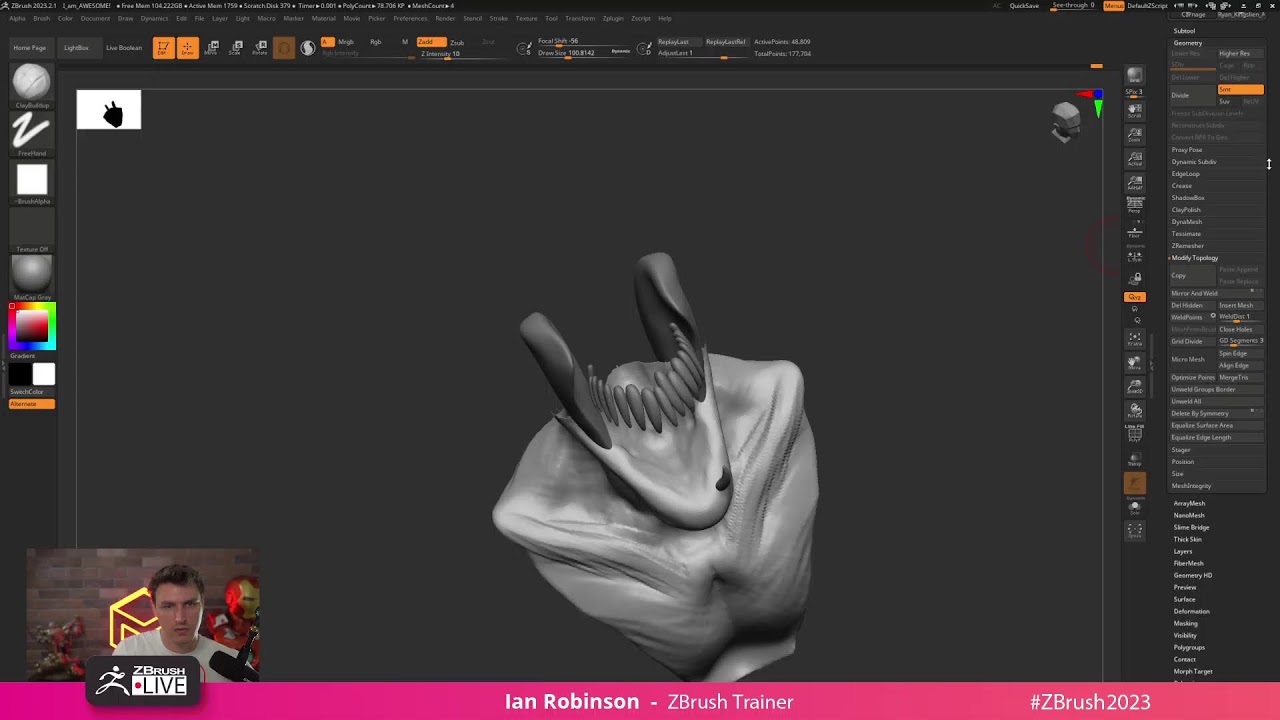Activate Draw mode button

click(x=187, y=48)
